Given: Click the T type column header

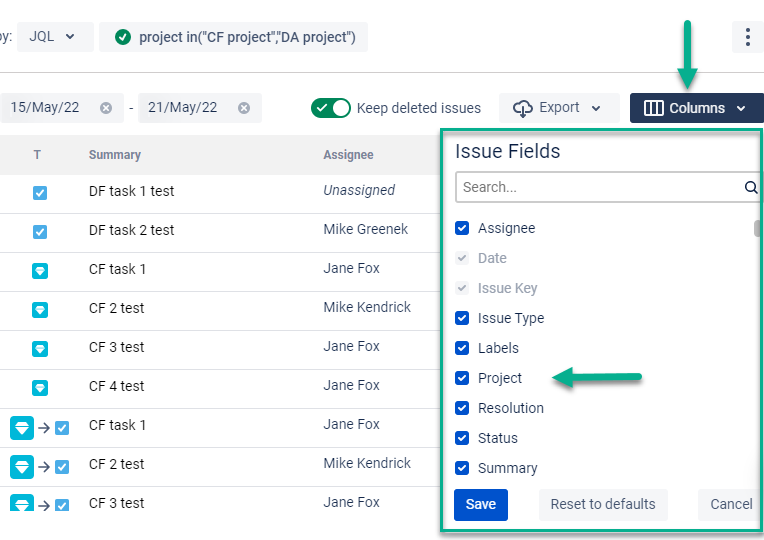Looking at the screenshot, I should (37, 155).
